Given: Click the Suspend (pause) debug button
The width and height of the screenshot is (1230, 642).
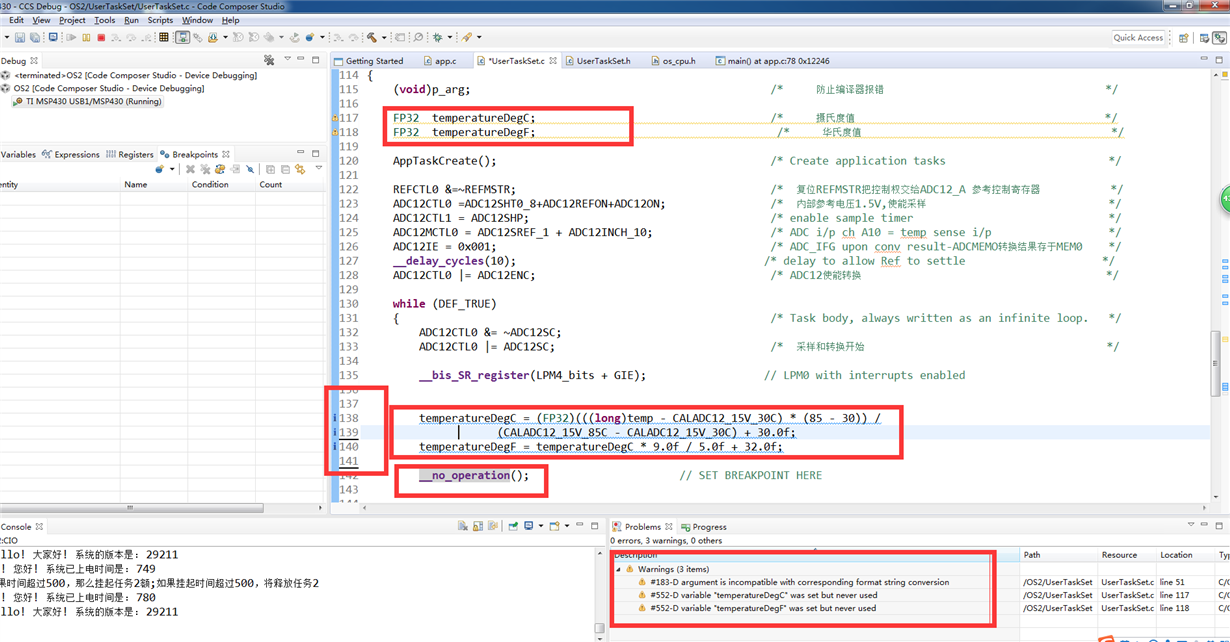Looking at the screenshot, I should tap(86, 37).
